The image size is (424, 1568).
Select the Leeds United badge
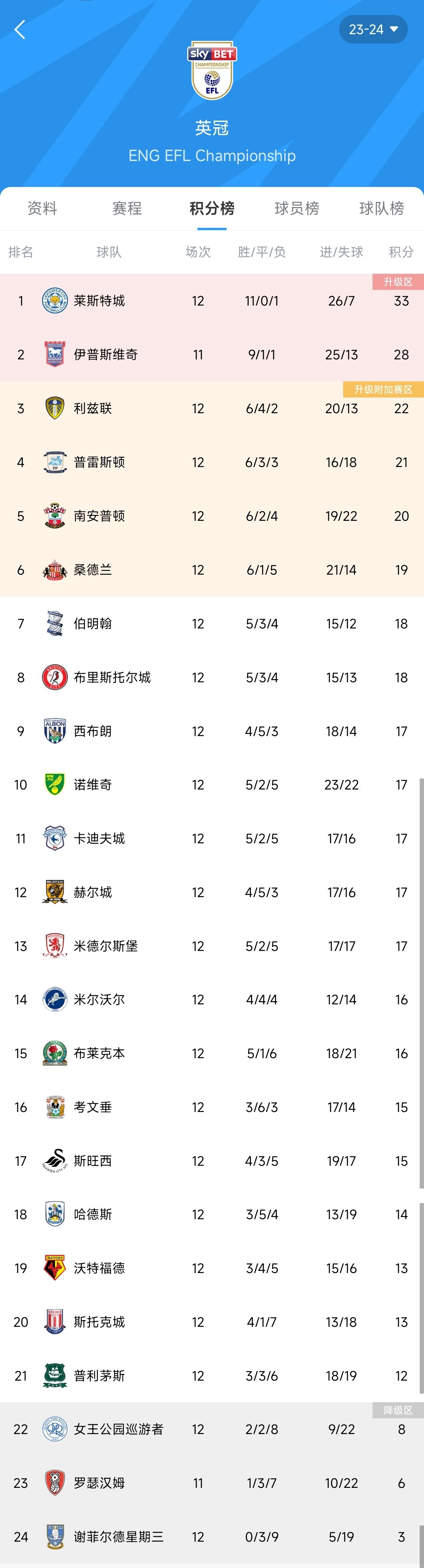[55, 408]
